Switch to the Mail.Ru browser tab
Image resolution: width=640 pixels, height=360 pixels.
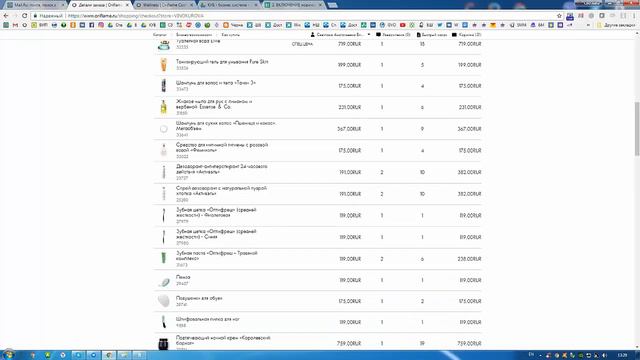36,5
